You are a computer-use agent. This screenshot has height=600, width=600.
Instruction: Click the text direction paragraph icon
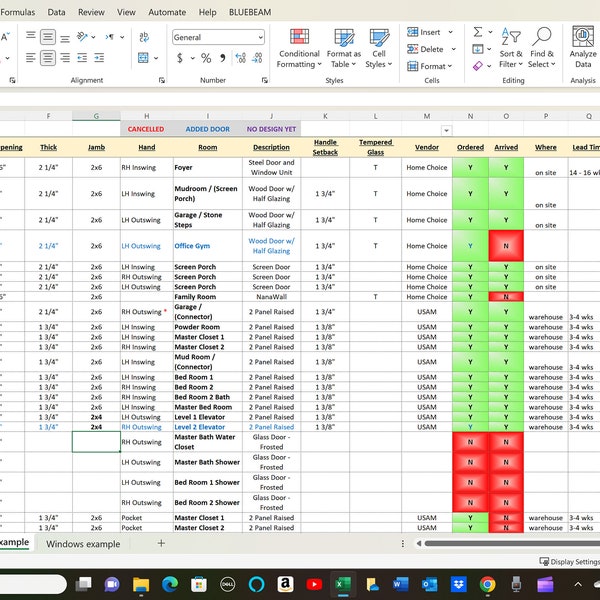tap(110, 37)
